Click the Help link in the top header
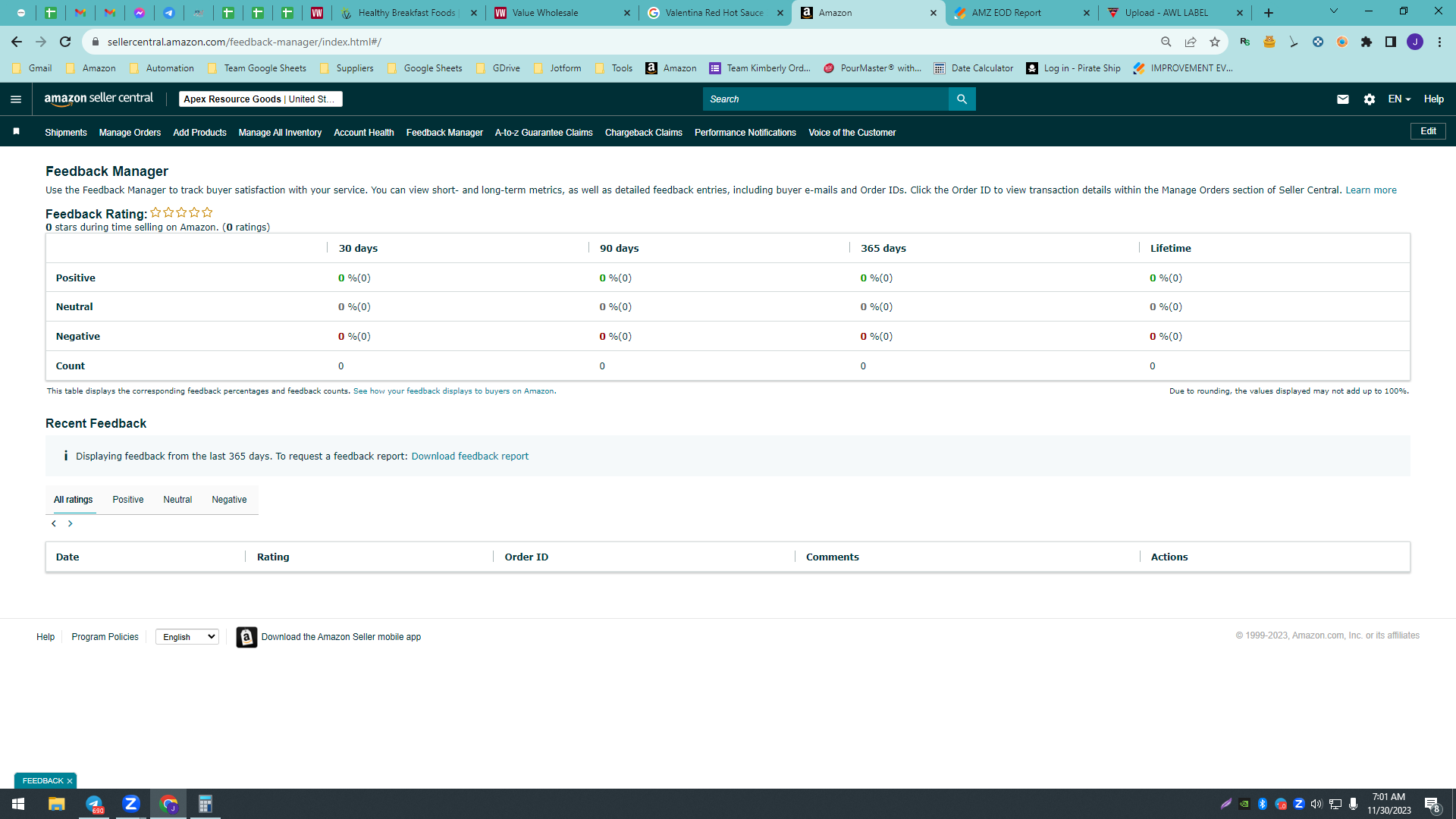The height and width of the screenshot is (819, 1456). pyautogui.click(x=1434, y=99)
